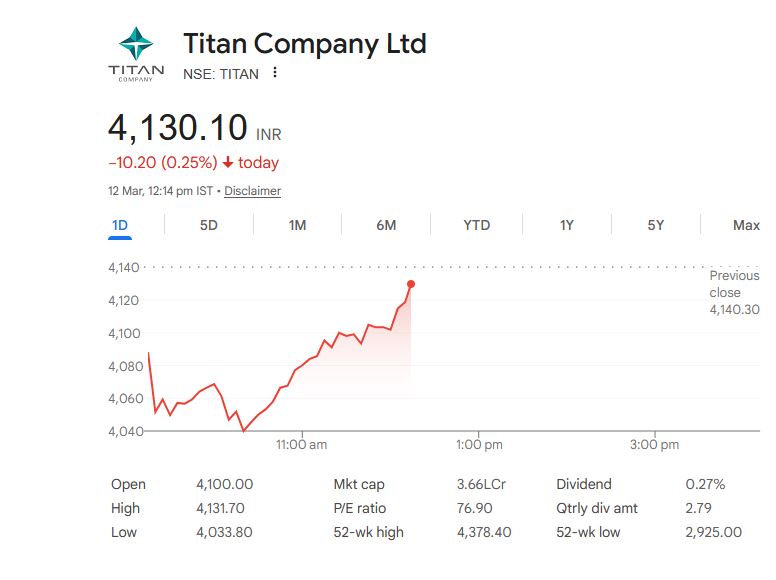
Task: Click the red down arrow beside today
Action: (228, 163)
